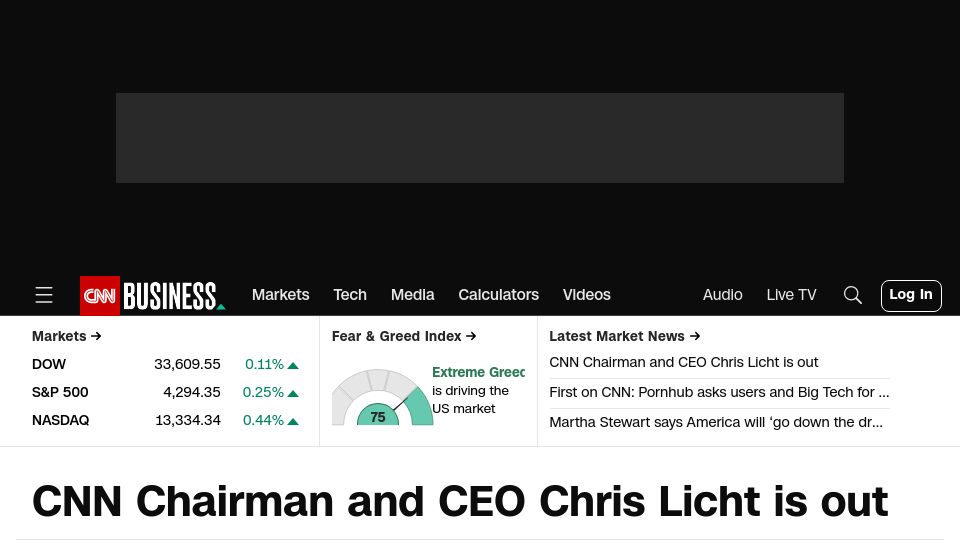
Task: Click the DOW green up triangle
Action: [x=293, y=366]
